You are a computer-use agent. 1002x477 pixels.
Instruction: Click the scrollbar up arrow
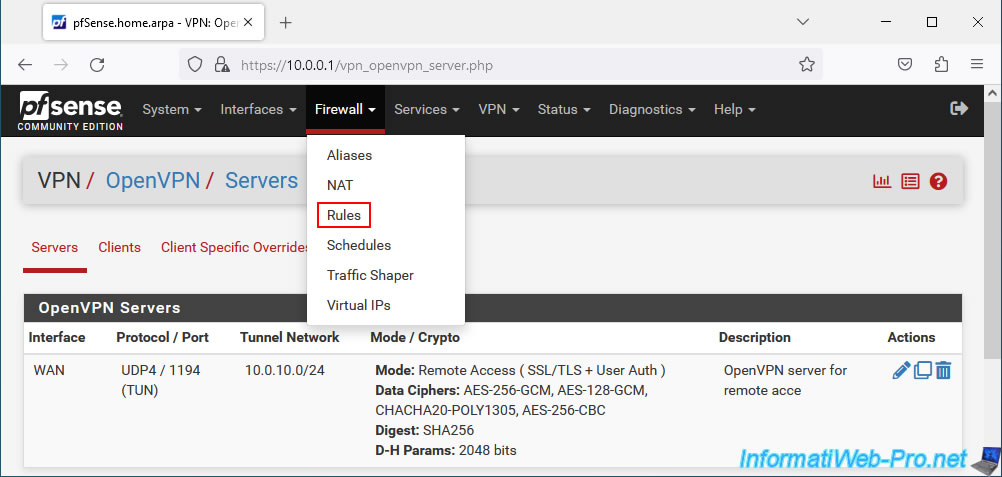(994, 93)
